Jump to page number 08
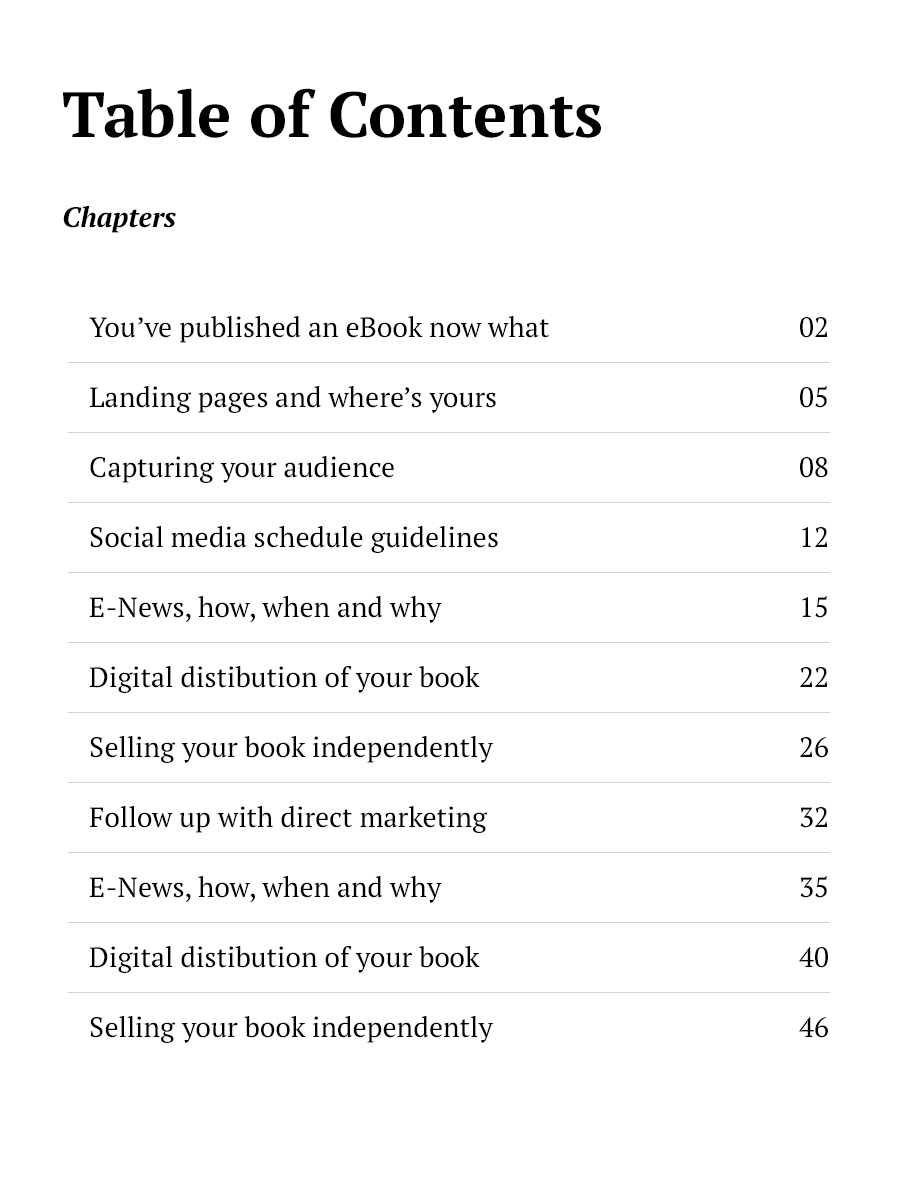Screen dimensions: 900x1200 click(x=813, y=468)
